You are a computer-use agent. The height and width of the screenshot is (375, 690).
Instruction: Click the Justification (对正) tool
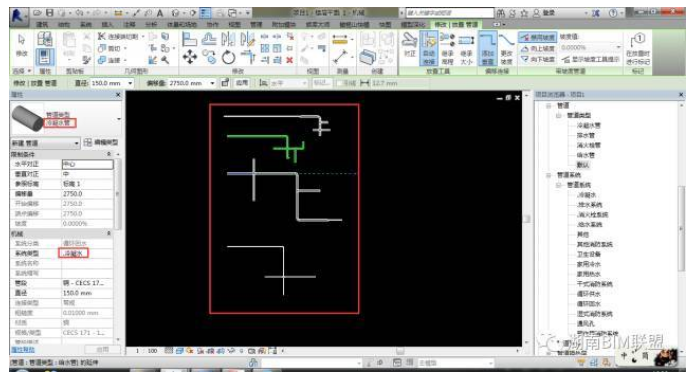(x=410, y=45)
